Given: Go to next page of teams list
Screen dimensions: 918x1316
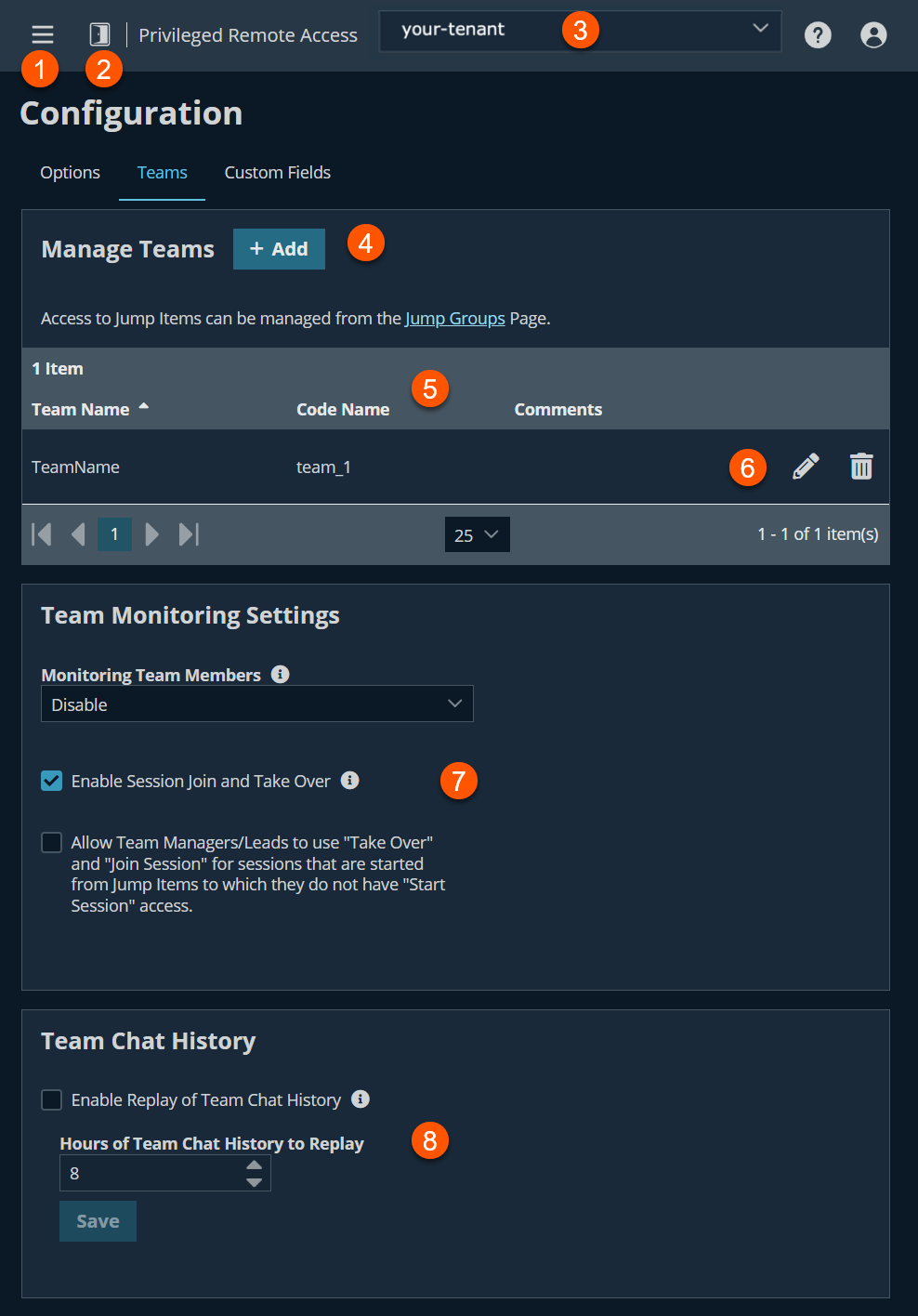Looking at the screenshot, I should (x=152, y=534).
